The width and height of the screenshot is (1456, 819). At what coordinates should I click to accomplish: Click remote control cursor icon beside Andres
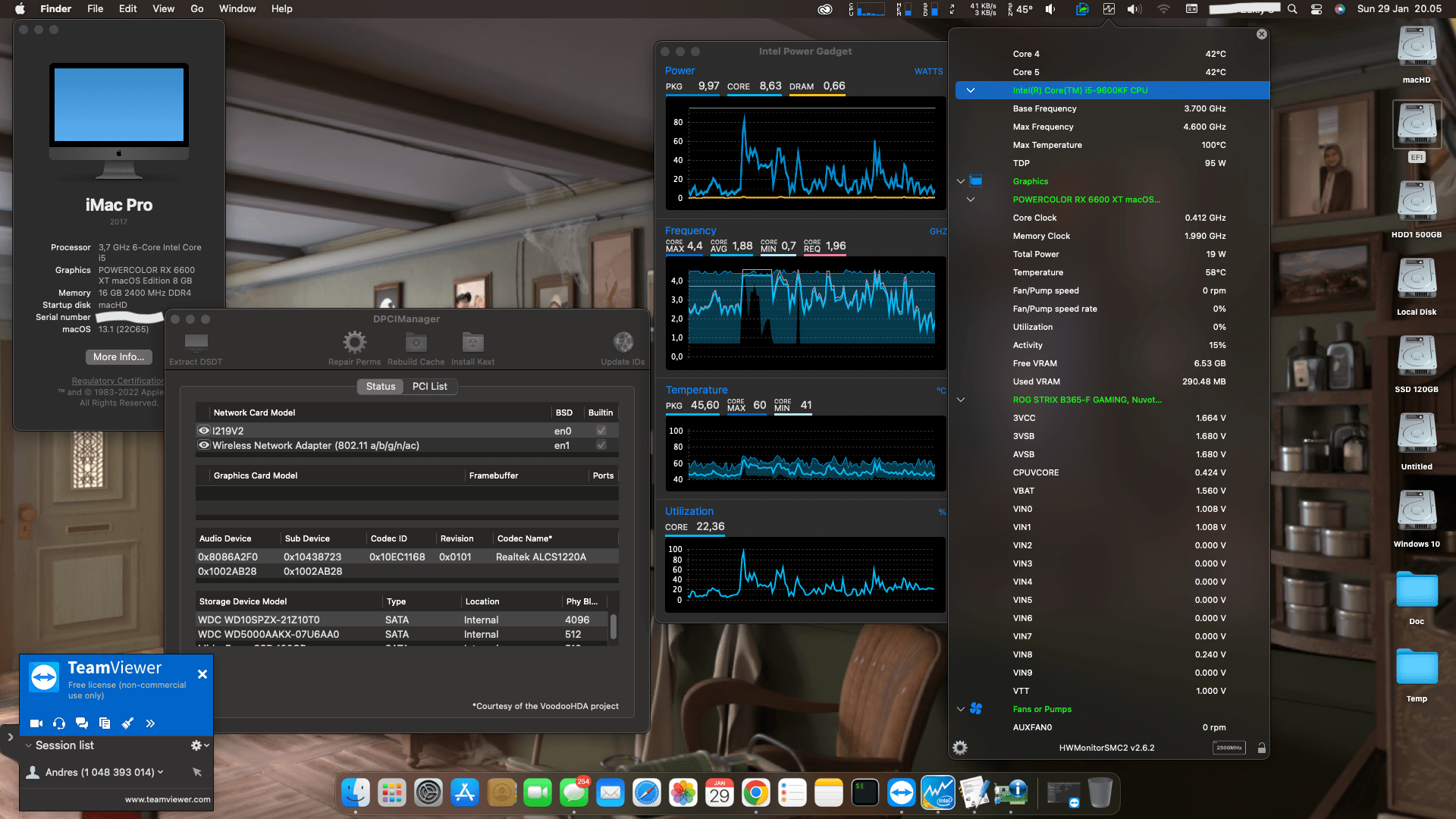197,772
